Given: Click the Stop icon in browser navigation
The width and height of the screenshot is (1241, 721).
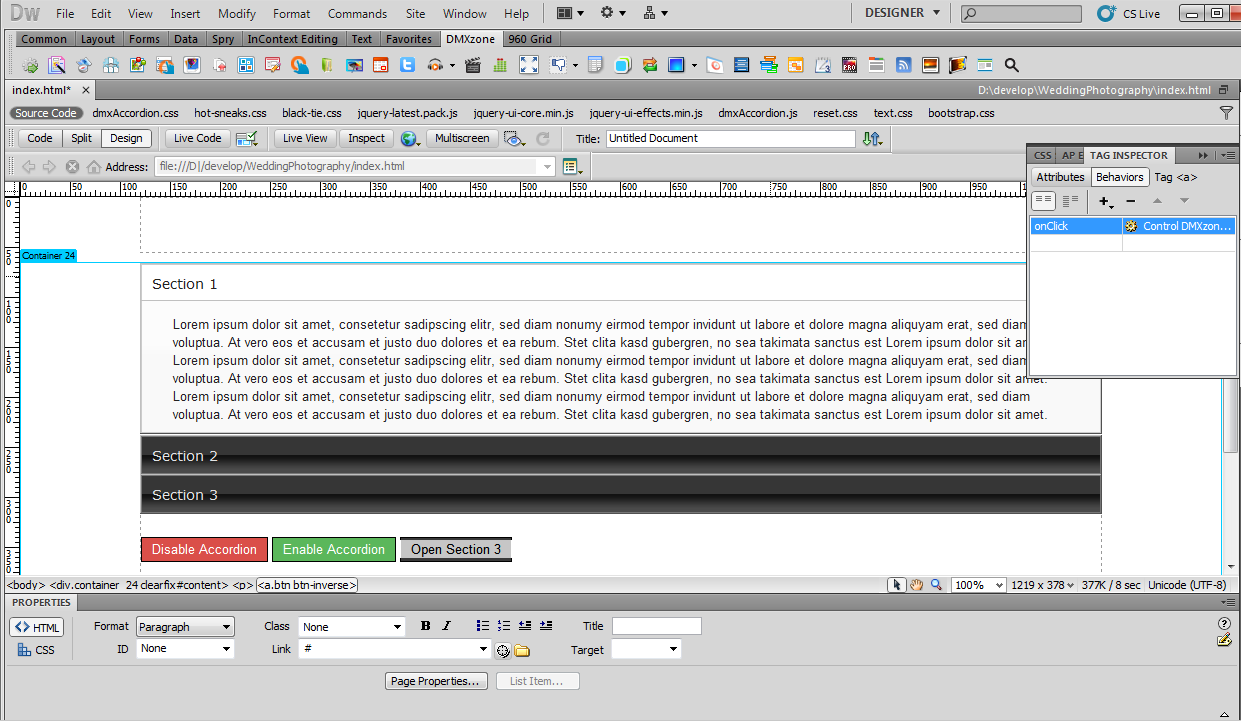Looking at the screenshot, I should click(x=72, y=167).
